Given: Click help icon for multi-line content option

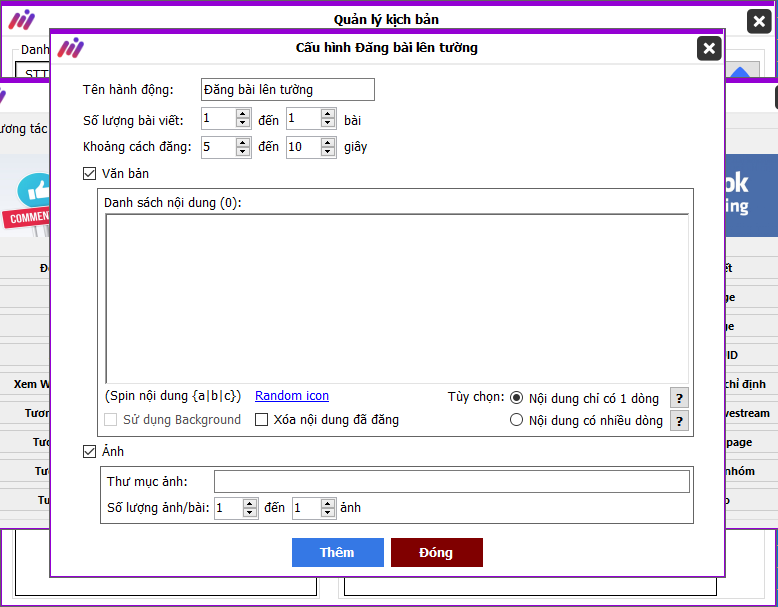Looking at the screenshot, I should pos(679,421).
